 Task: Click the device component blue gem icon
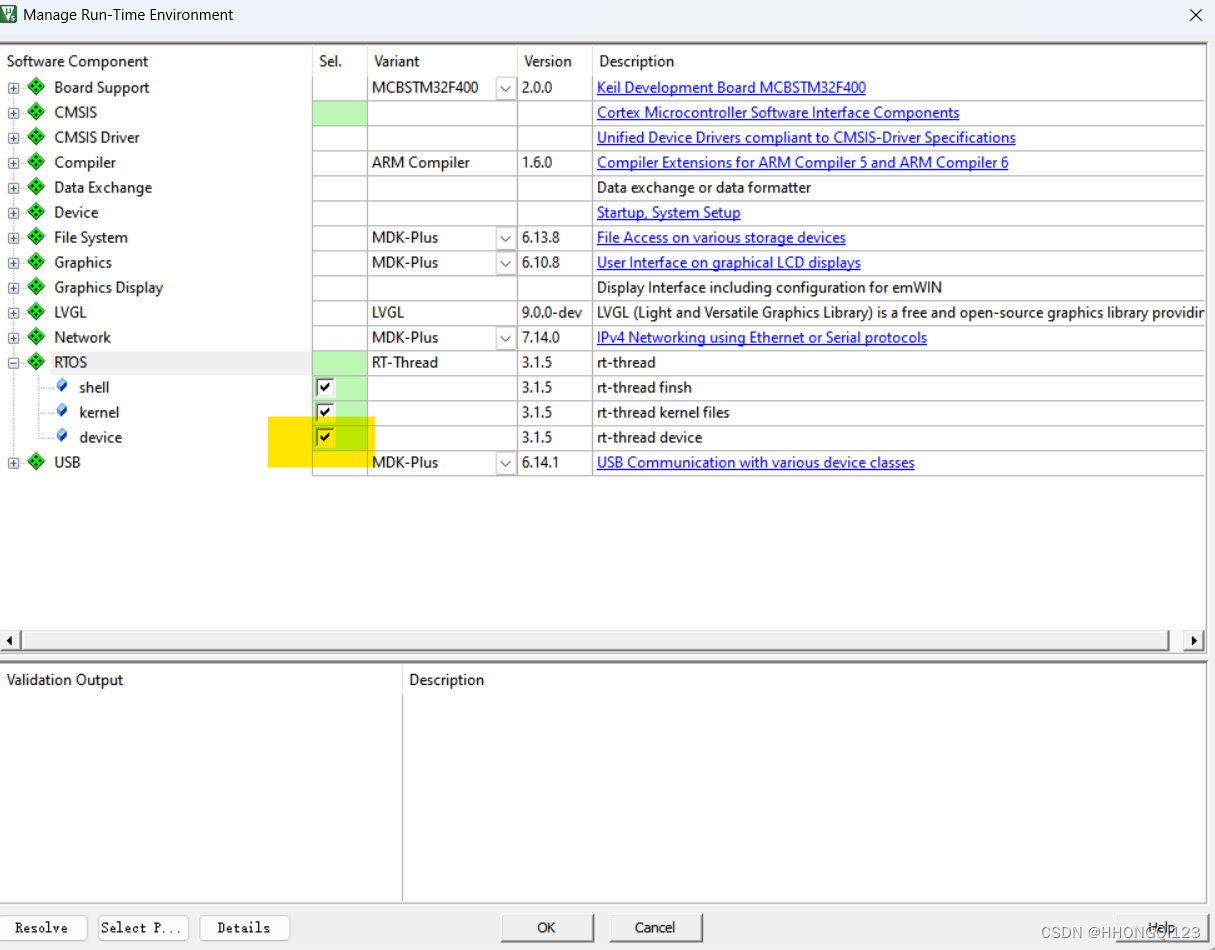coord(62,436)
